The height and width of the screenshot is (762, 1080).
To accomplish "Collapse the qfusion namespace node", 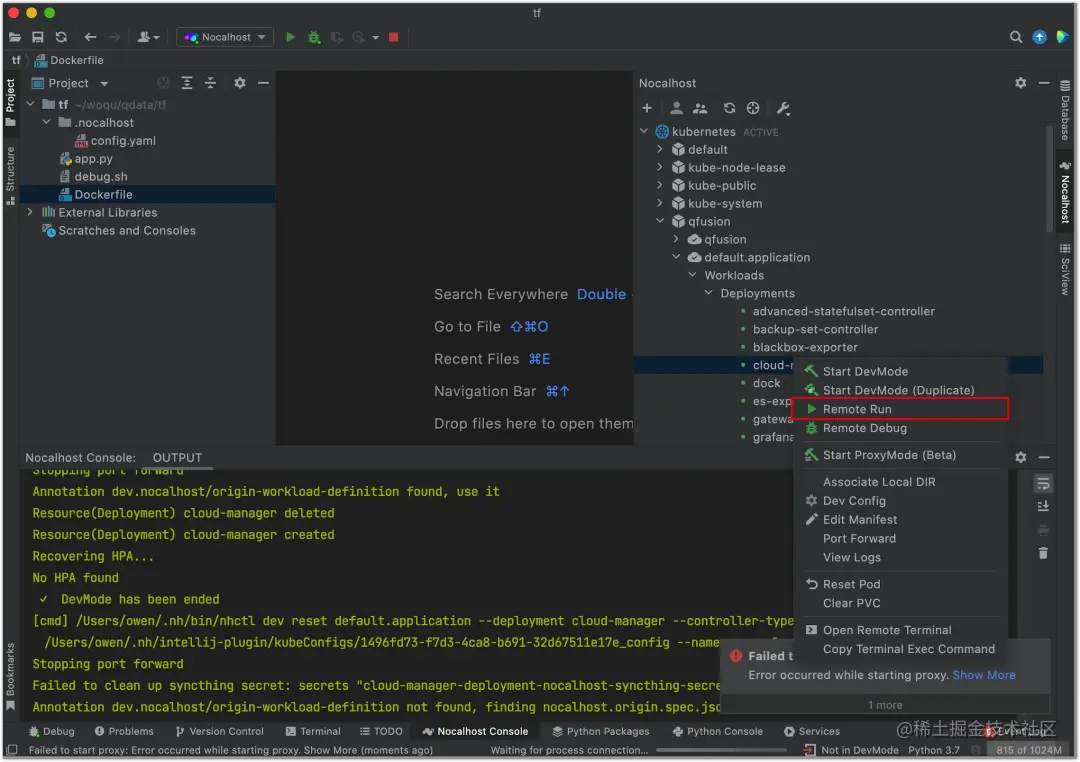I will click(660, 220).
